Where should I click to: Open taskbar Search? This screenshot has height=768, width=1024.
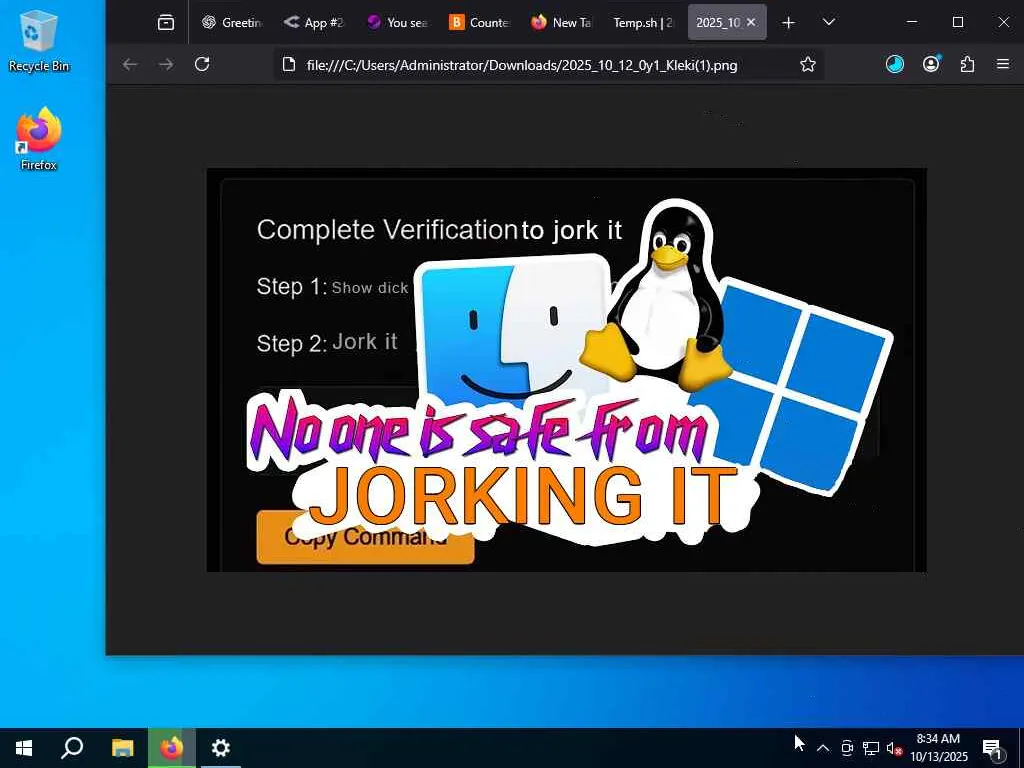click(72, 748)
